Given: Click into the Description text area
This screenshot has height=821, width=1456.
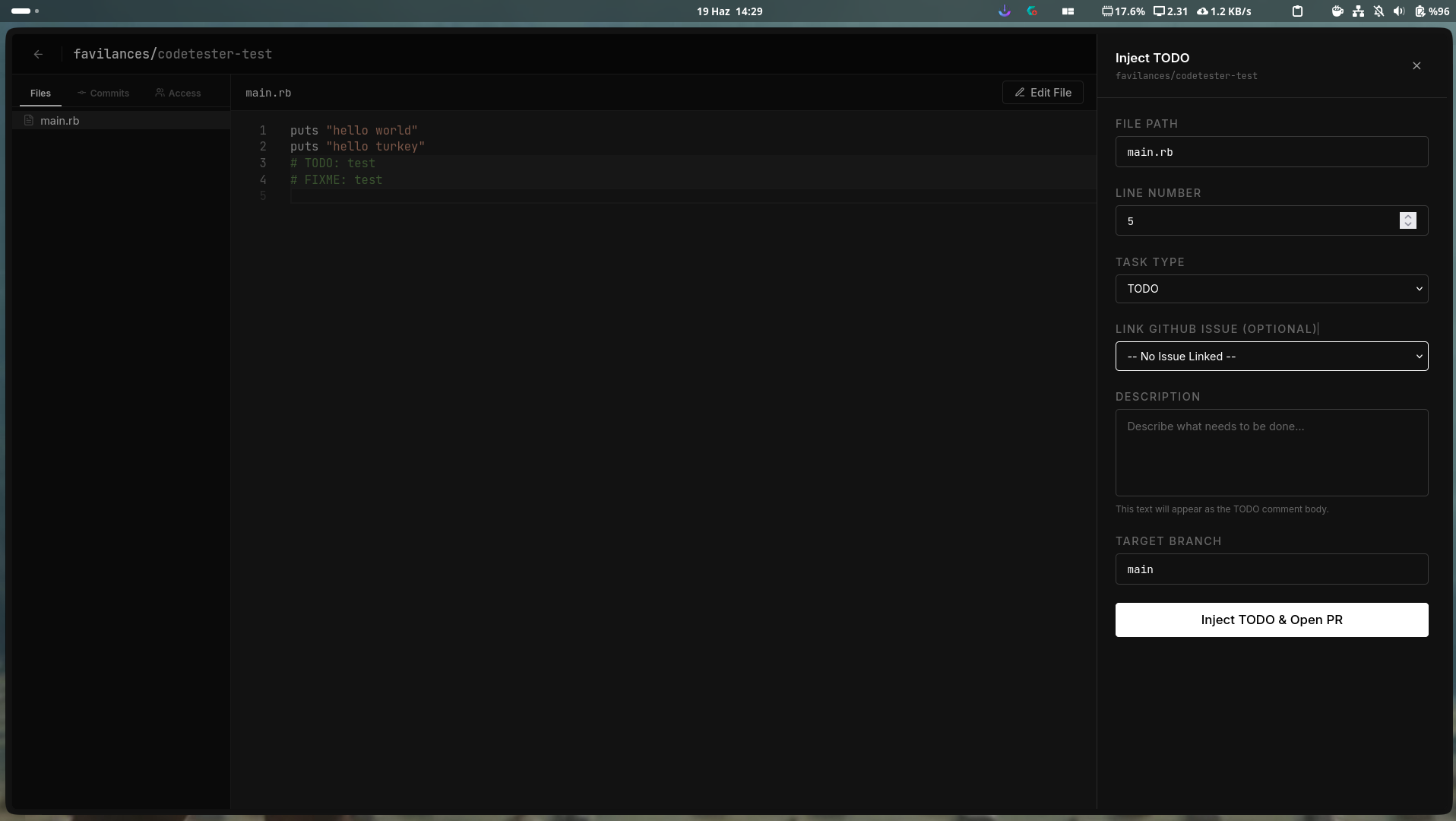Looking at the screenshot, I should pos(1271,452).
